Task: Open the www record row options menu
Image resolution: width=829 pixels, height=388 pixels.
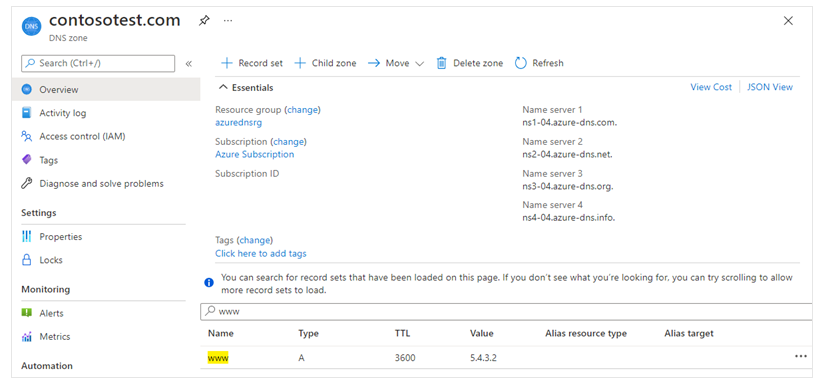Action: tap(800, 357)
